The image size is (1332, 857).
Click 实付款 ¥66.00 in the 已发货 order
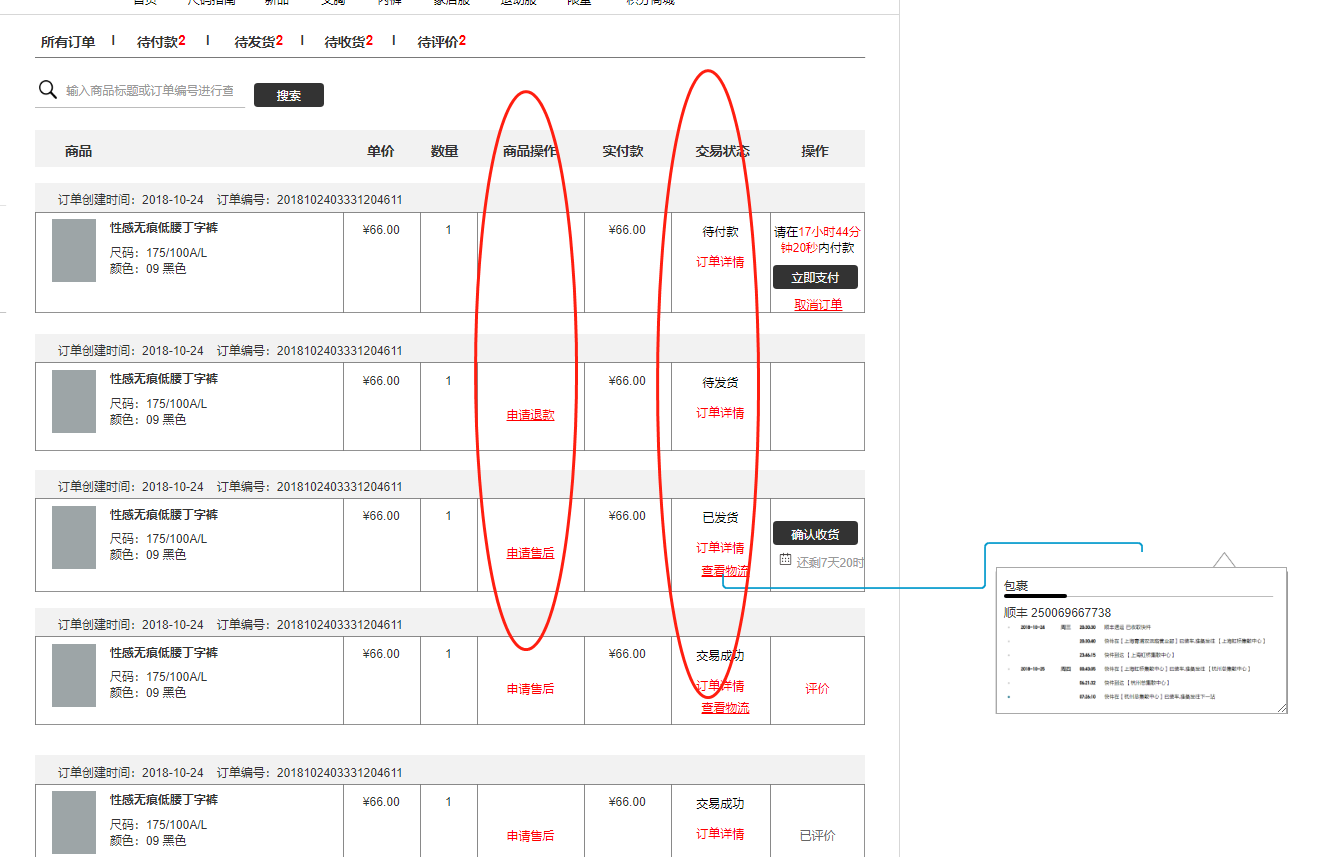tap(627, 516)
